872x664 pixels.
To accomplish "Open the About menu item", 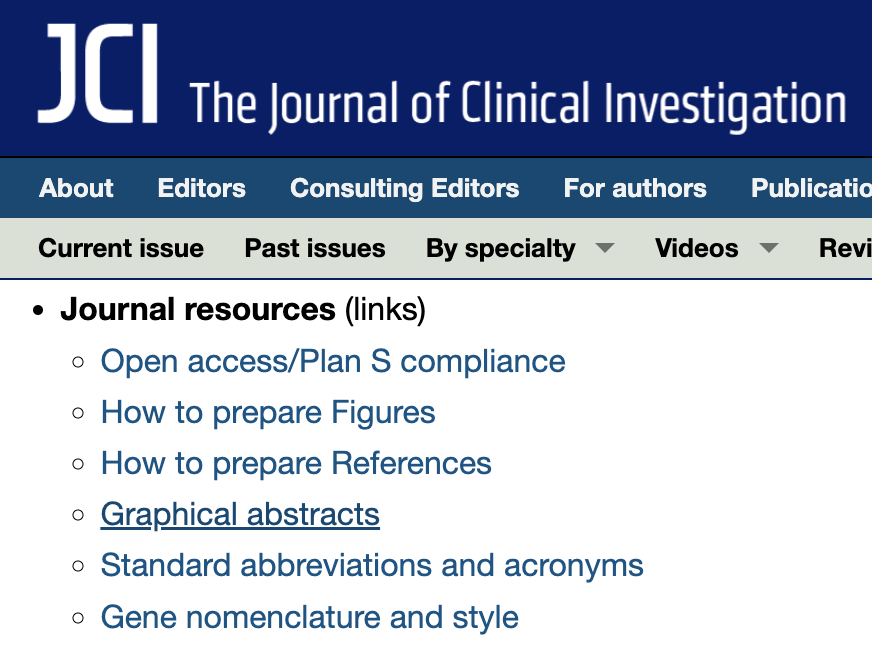I will point(76,188).
